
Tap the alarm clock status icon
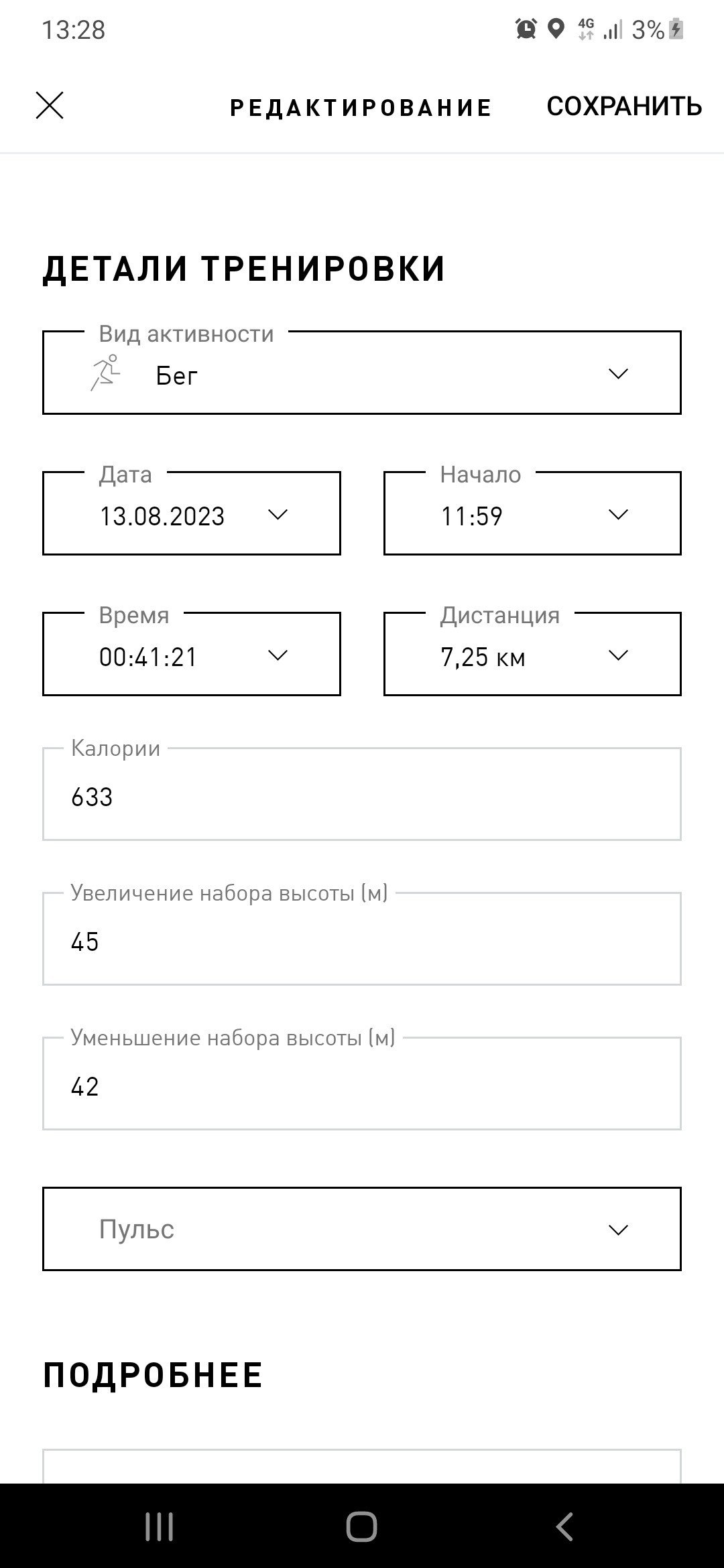click(526, 29)
